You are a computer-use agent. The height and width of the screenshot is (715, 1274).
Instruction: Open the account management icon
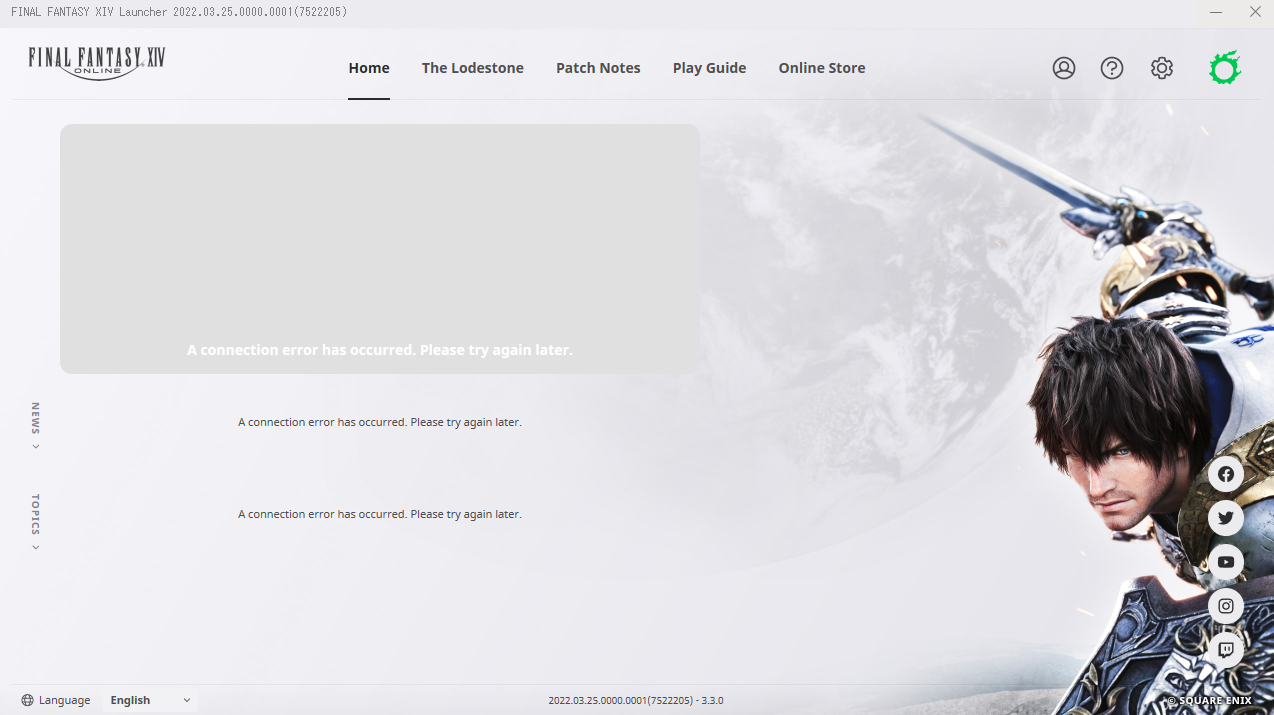click(x=1064, y=68)
